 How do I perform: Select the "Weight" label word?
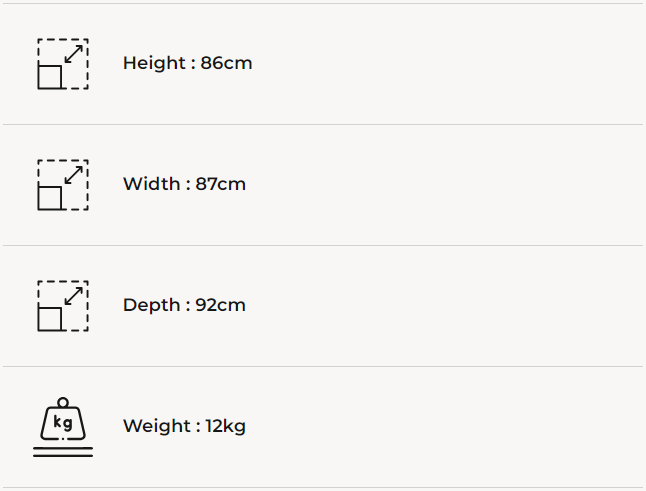pyautogui.click(x=155, y=426)
